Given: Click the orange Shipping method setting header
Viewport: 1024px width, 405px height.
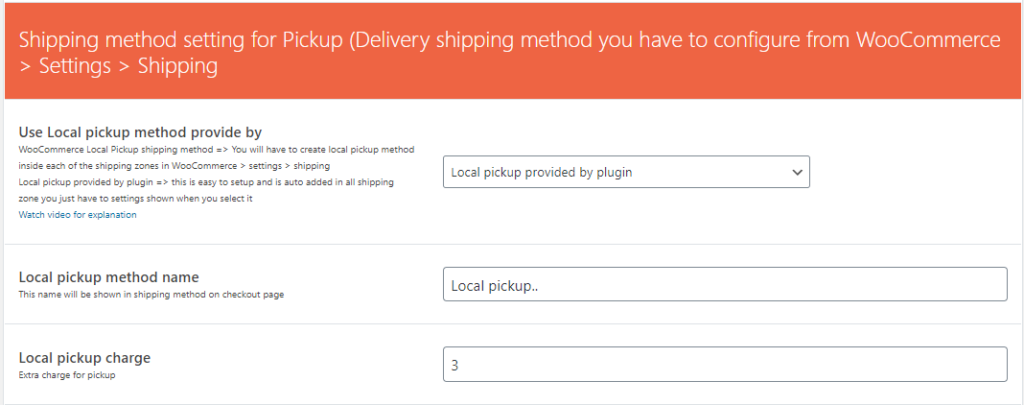Looking at the screenshot, I should pyautogui.click(x=511, y=53).
